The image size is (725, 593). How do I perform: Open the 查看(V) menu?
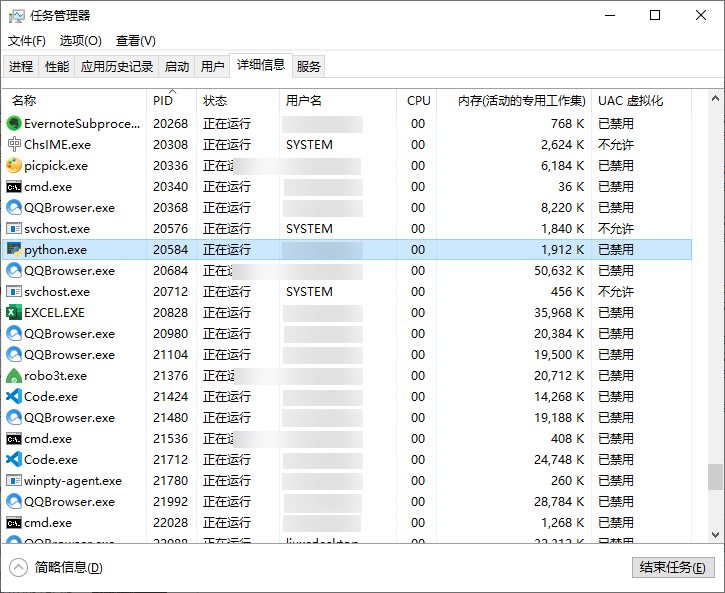point(135,41)
